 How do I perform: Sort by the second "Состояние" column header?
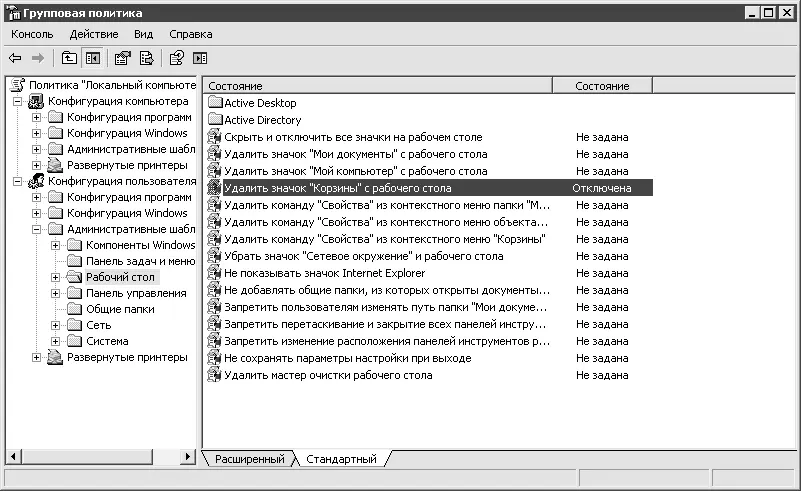tap(602, 87)
